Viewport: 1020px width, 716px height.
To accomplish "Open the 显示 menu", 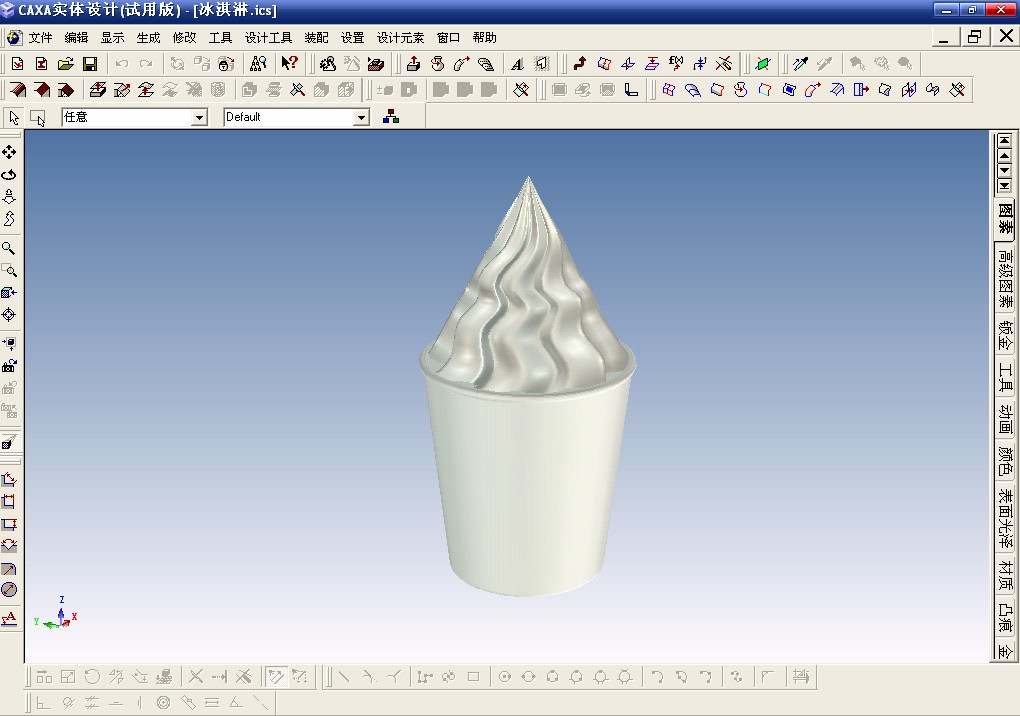I will click(113, 38).
